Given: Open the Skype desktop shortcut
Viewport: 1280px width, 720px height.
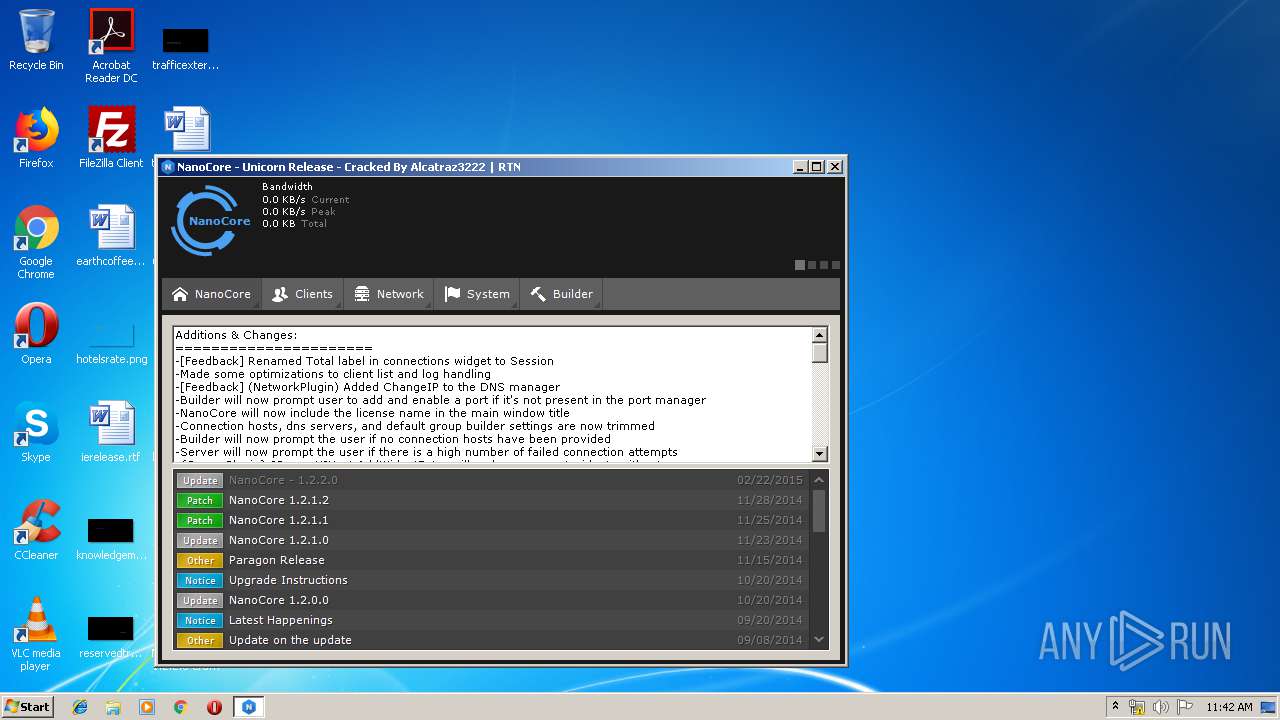Looking at the screenshot, I should click(36, 431).
